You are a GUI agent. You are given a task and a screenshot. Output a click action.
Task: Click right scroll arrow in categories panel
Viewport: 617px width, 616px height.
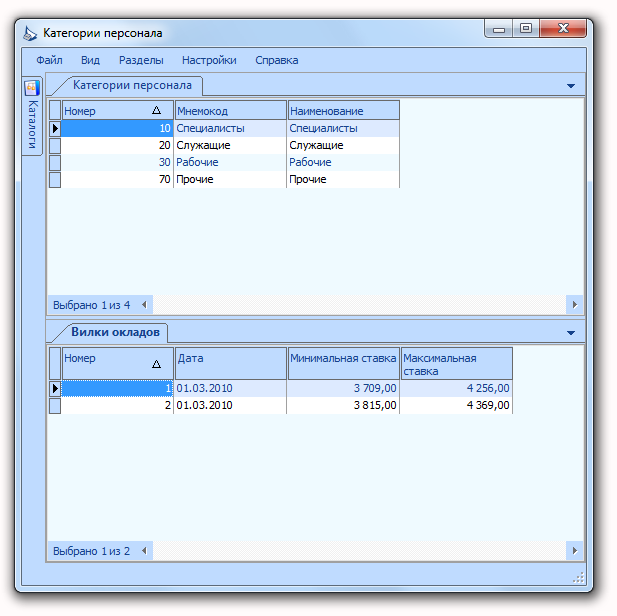click(x=575, y=305)
